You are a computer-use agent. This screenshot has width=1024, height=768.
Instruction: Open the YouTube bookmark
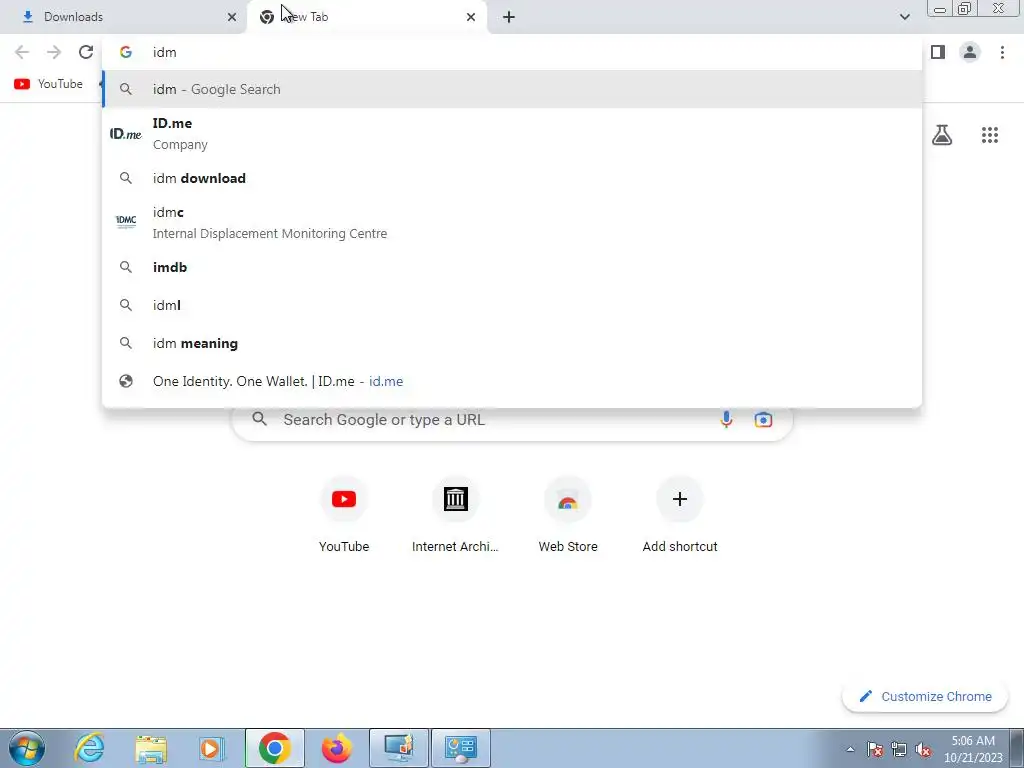[x=49, y=84]
